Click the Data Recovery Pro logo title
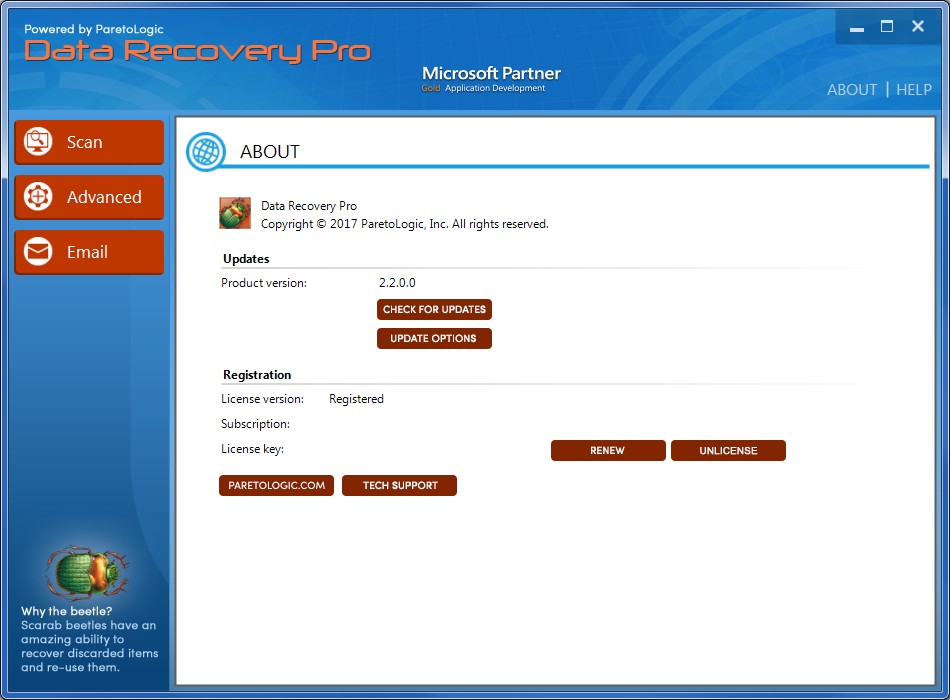950x700 pixels. pos(197,51)
